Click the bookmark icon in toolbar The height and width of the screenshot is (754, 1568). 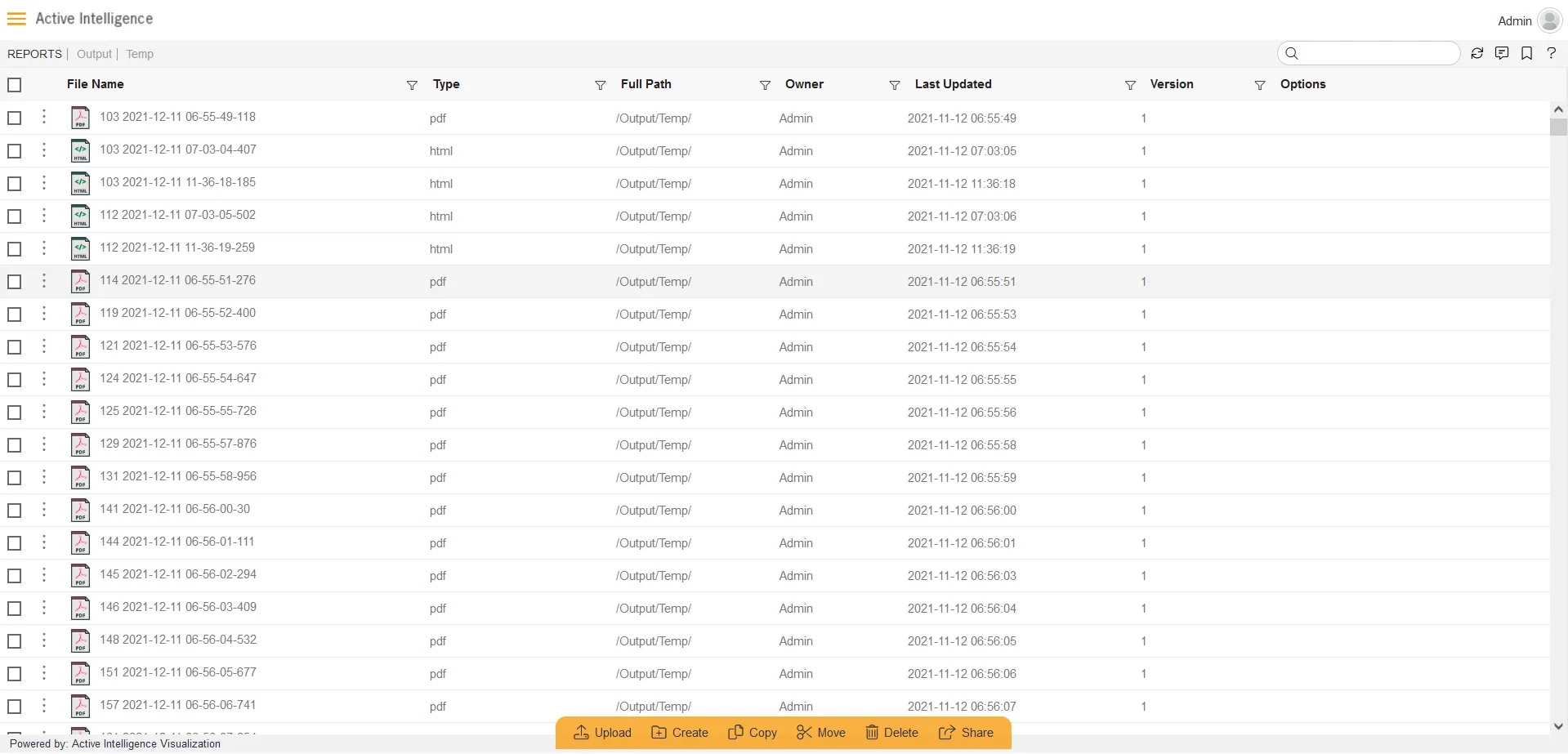(1526, 53)
